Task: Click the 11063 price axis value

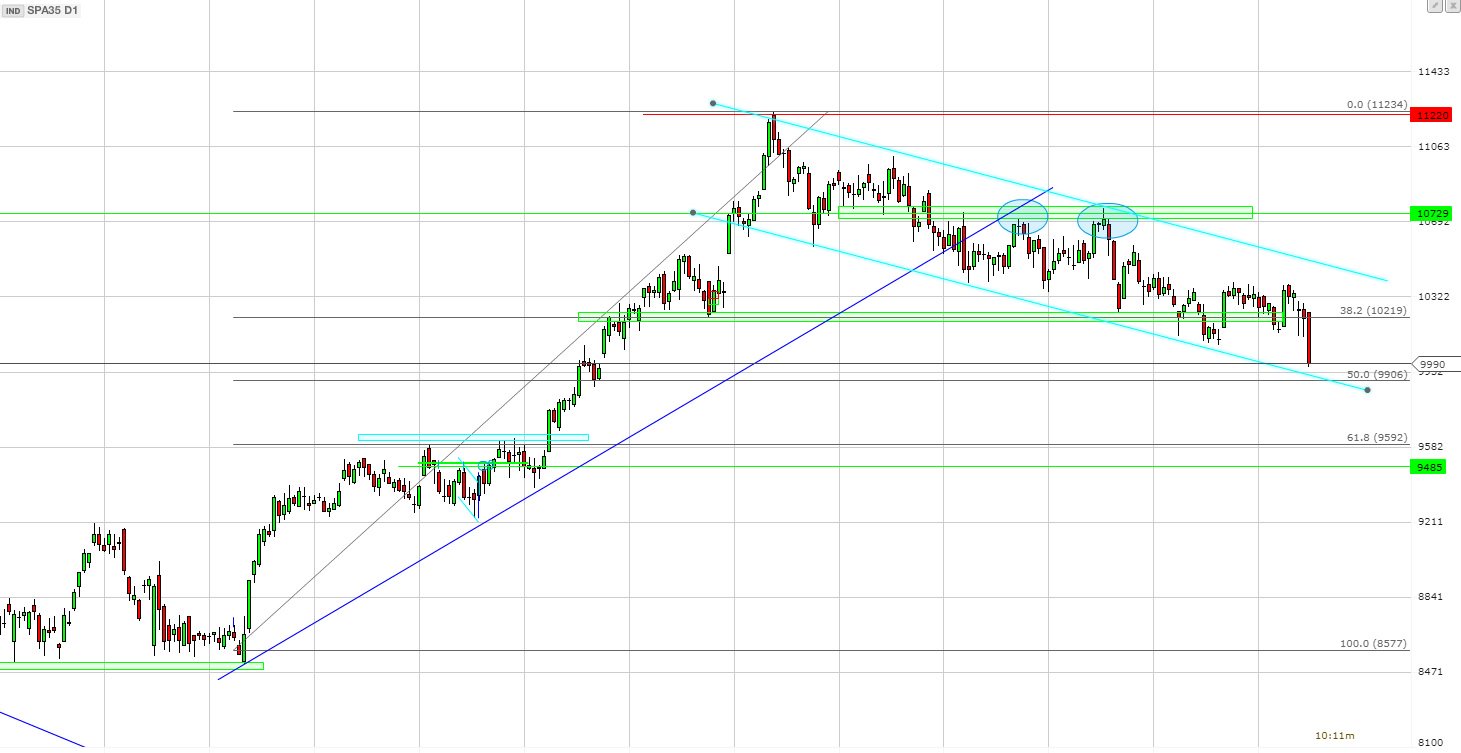Action: [x=1434, y=147]
